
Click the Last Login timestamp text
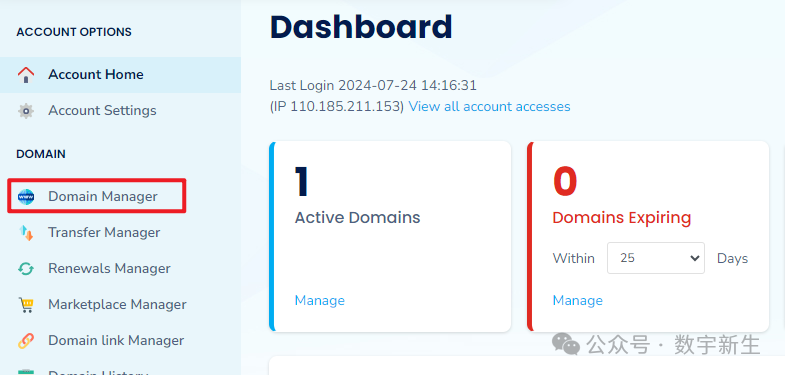tap(373, 86)
